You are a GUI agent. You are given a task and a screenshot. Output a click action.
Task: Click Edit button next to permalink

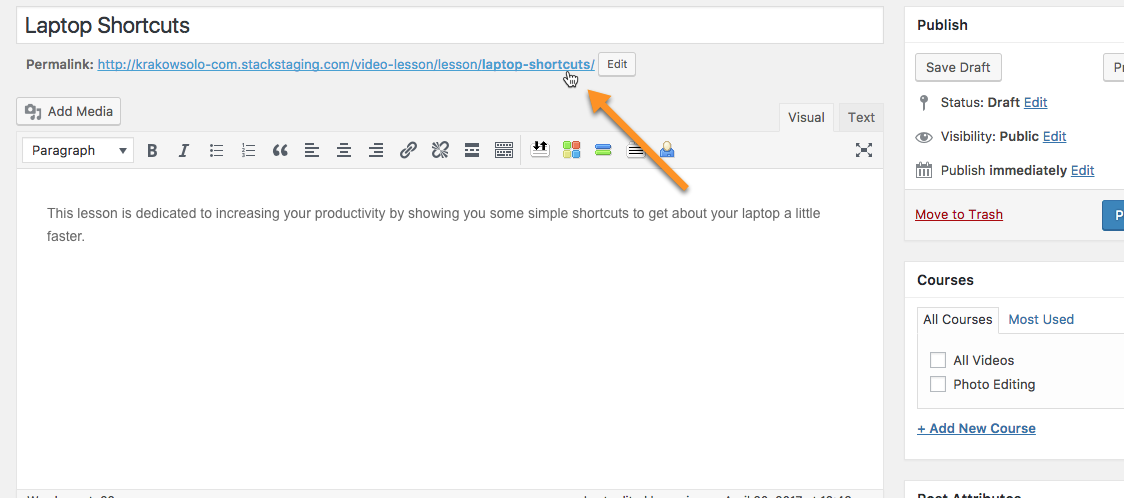click(617, 64)
